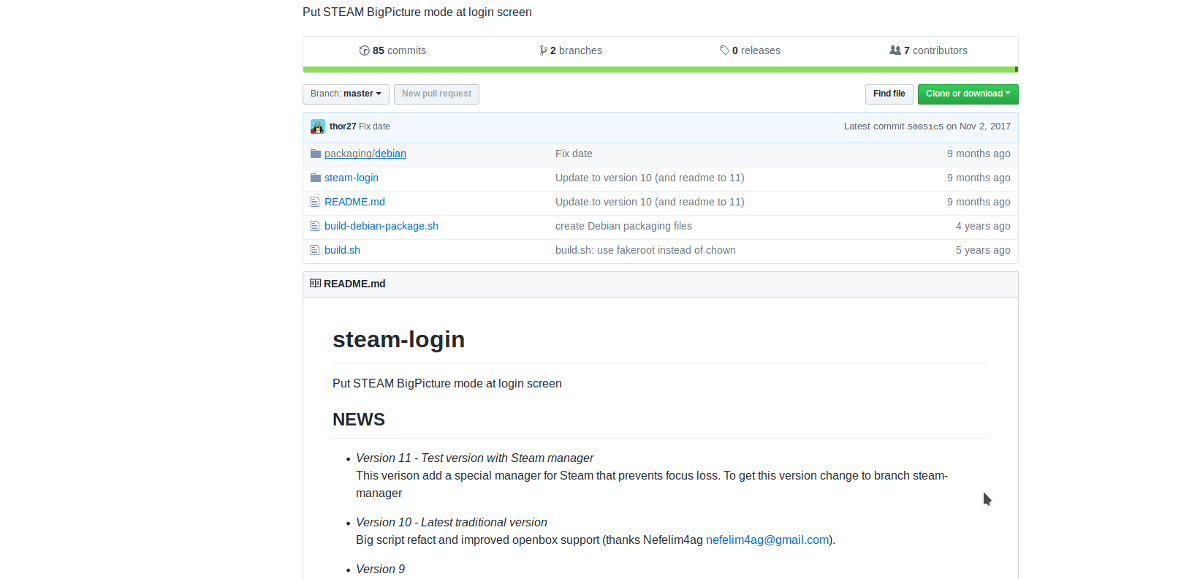Open commit hash 50051c5
Viewport: 1200px width, 579px height.
pyautogui.click(x=925, y=127)
